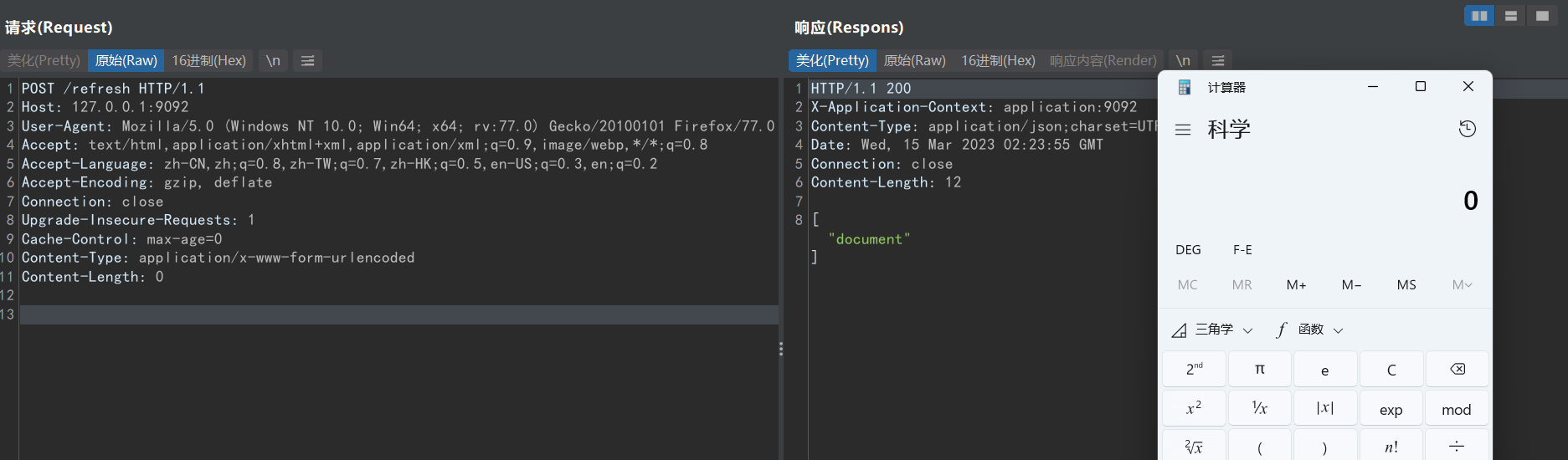Click the x² square button
The height and width of the screenshot is (460, 1568).
pyautogui.click(x=1195, y=408)
